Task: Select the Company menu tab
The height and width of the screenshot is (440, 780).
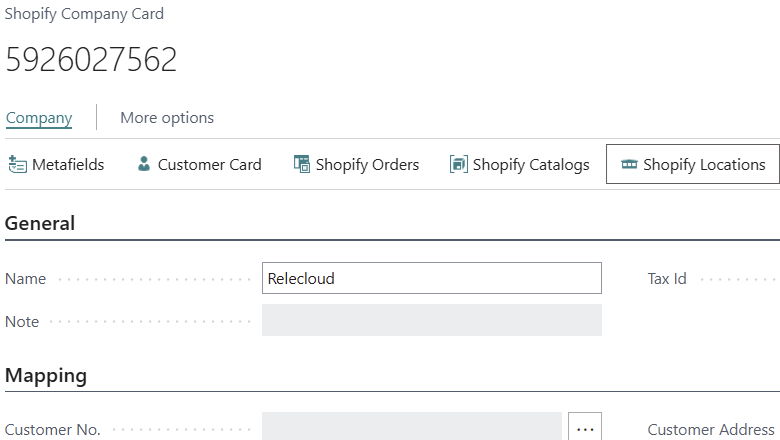Action: click(x=39, y=118)
